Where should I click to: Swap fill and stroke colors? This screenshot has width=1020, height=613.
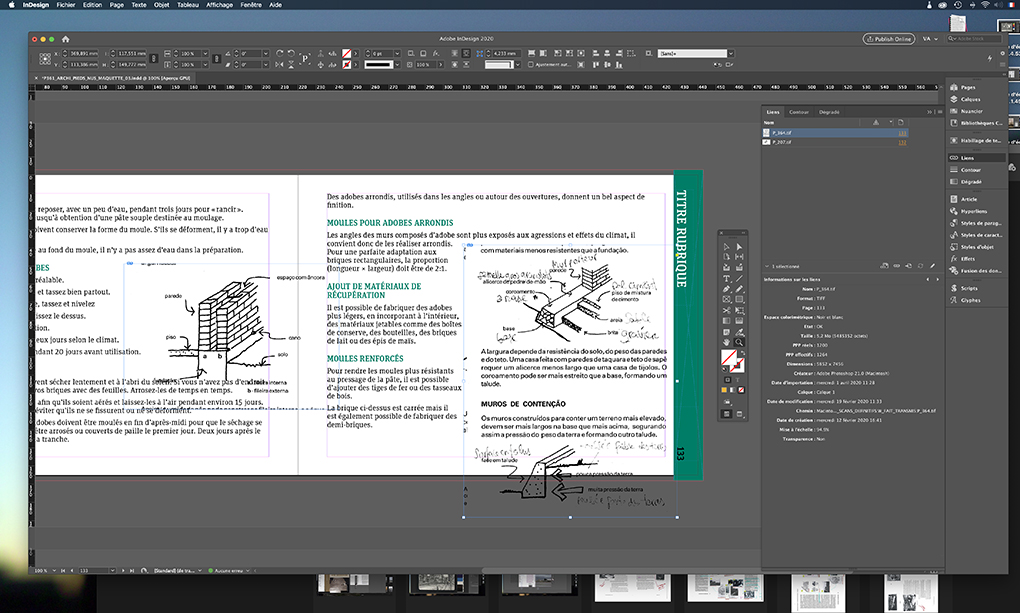point(742,353)
